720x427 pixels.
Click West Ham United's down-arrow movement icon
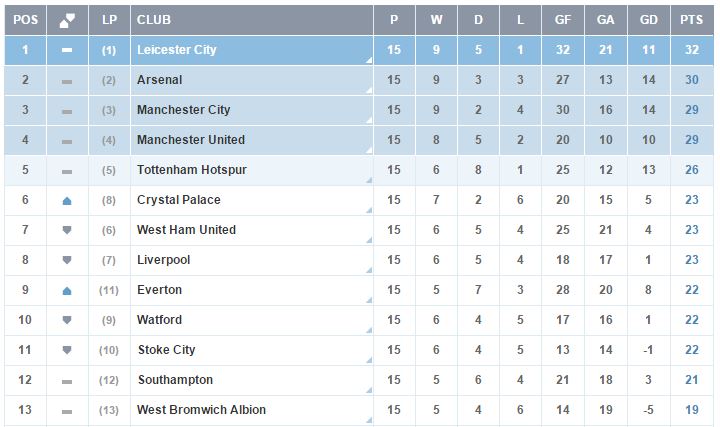[67, 230]
